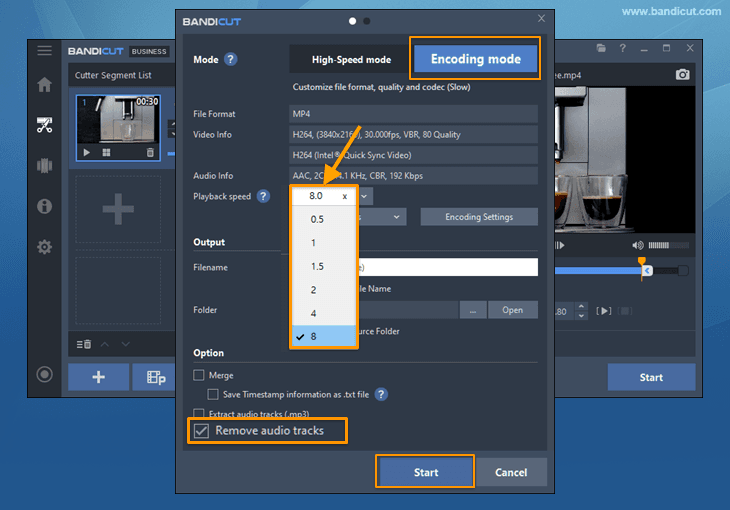730x510 pixels.
Task: Open the settings gear in sidebar
Action: click(x=44, y=246)
